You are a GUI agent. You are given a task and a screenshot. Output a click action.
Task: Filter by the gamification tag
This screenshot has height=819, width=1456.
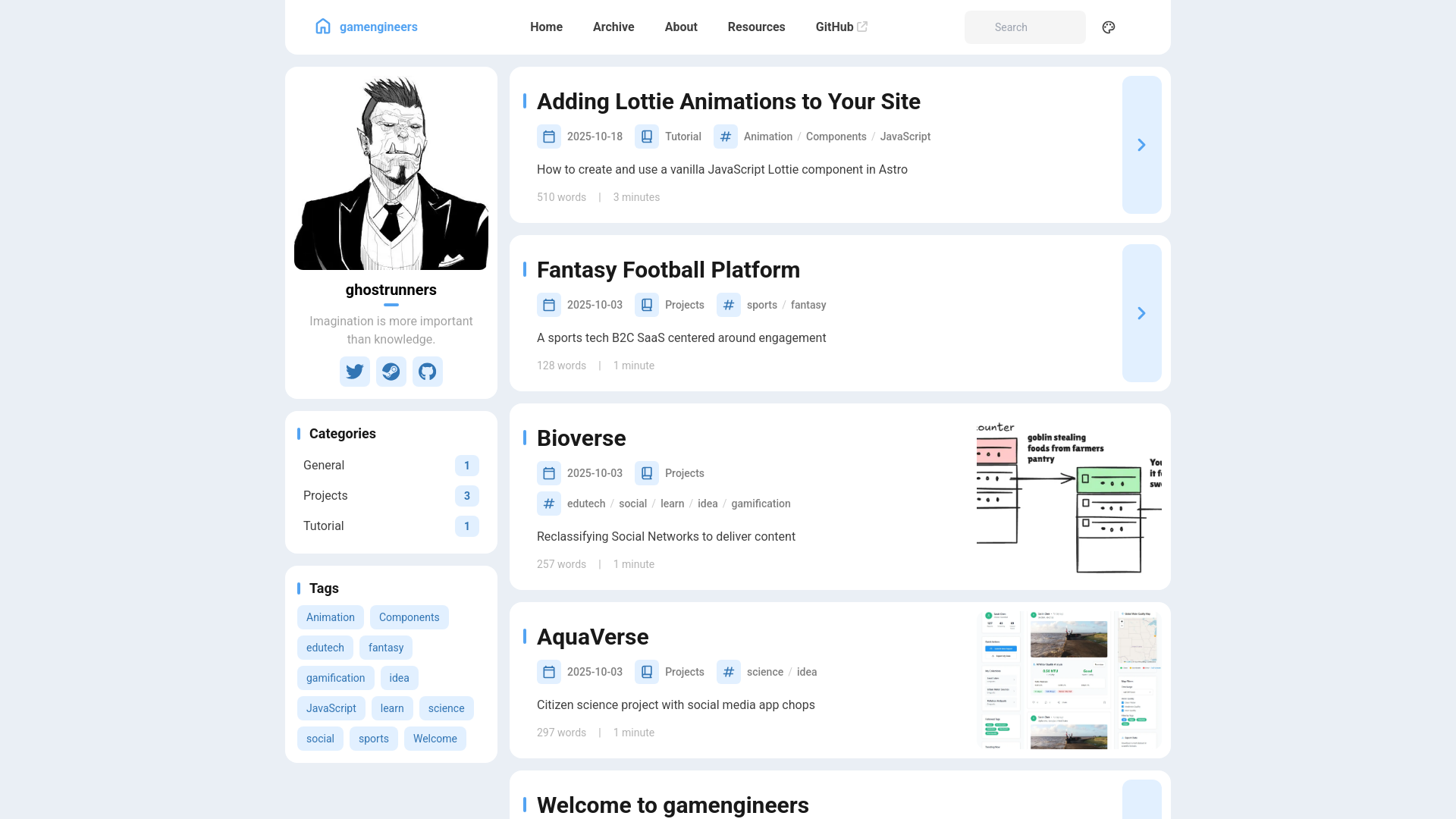click(335, 678)
